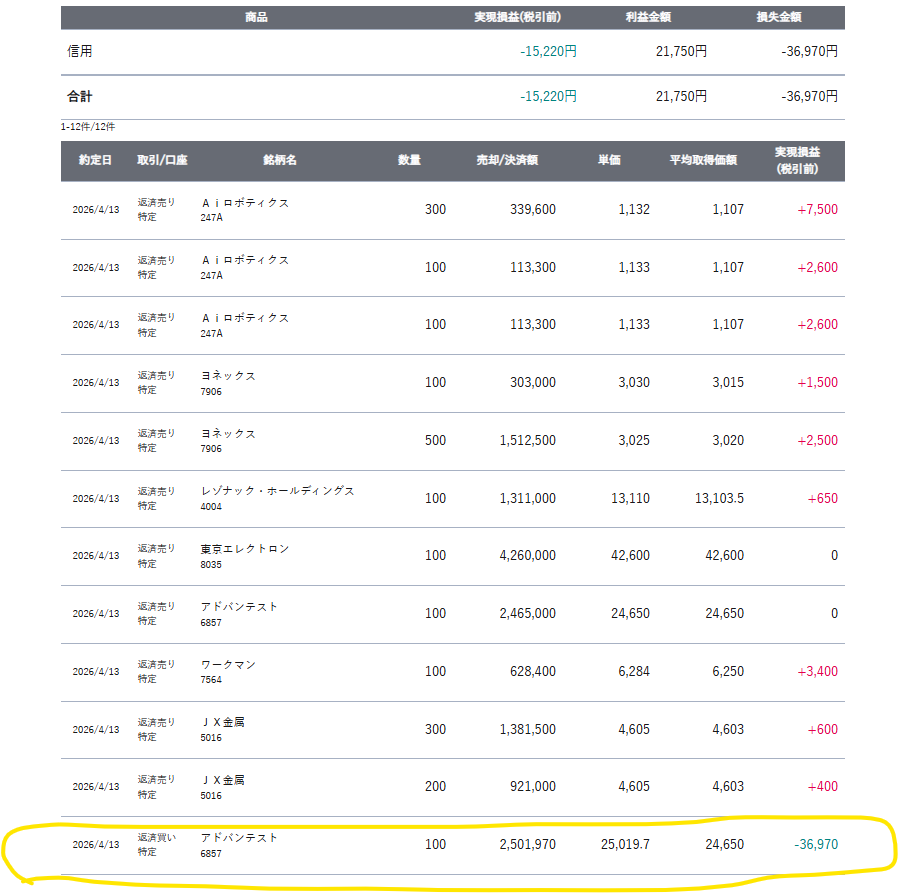Select the 信用 row label in summary
The image size is (899, 894).
[x=80, y=51]
